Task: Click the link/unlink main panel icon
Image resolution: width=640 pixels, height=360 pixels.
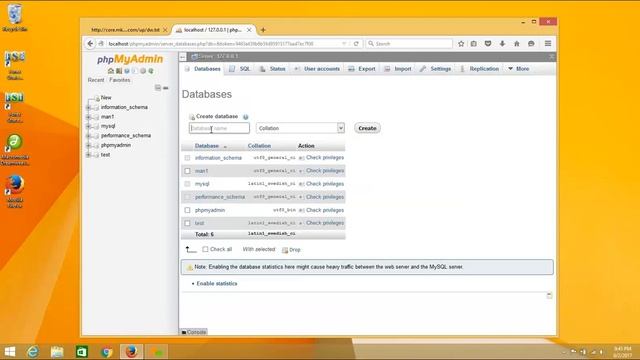Action: tap(166, 88)
